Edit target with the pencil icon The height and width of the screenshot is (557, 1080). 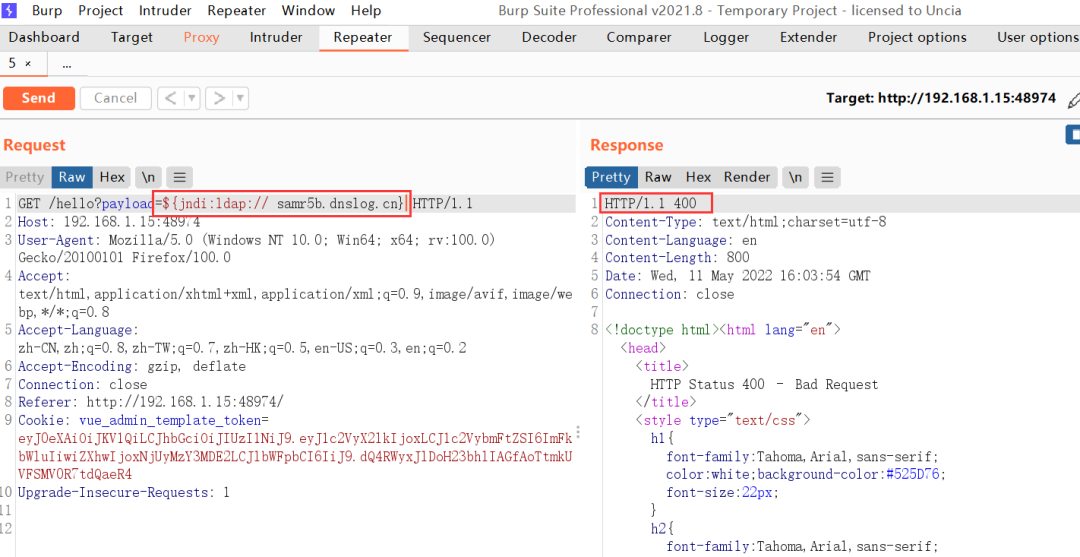(1073, 101)
